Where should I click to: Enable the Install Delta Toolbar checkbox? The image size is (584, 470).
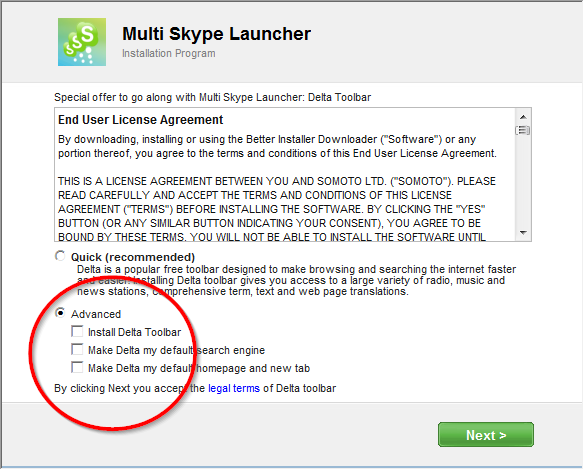[77, 331]
